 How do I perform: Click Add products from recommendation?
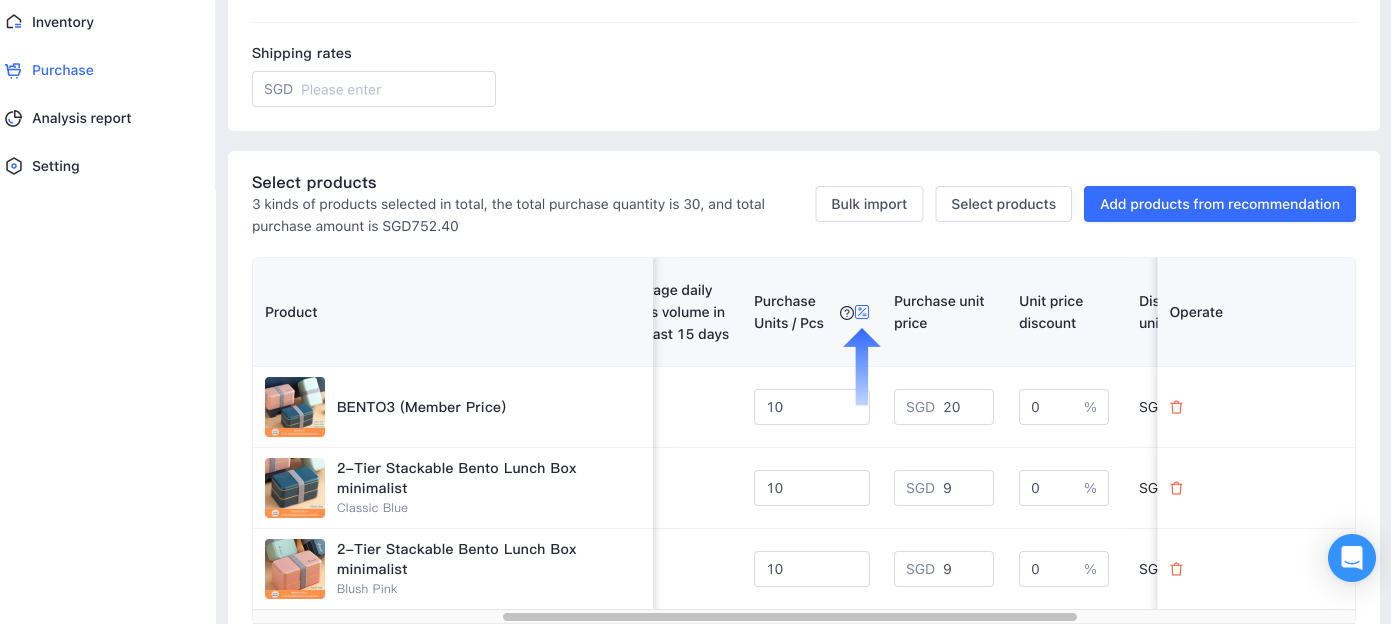[1219, 204]
